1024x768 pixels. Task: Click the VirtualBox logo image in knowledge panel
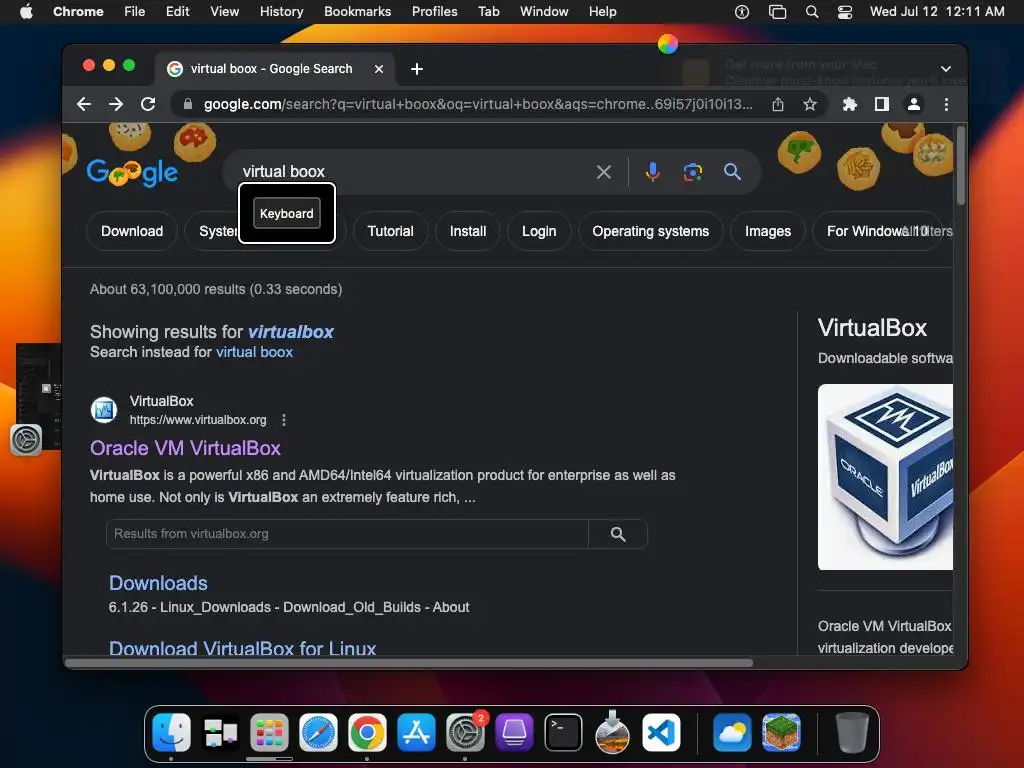tap(885, 477)
